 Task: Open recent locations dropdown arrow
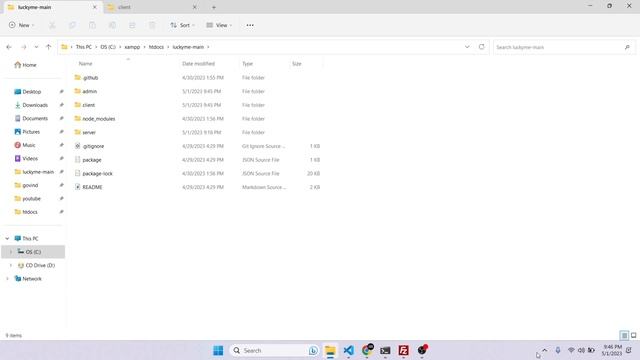coord(36,47)
